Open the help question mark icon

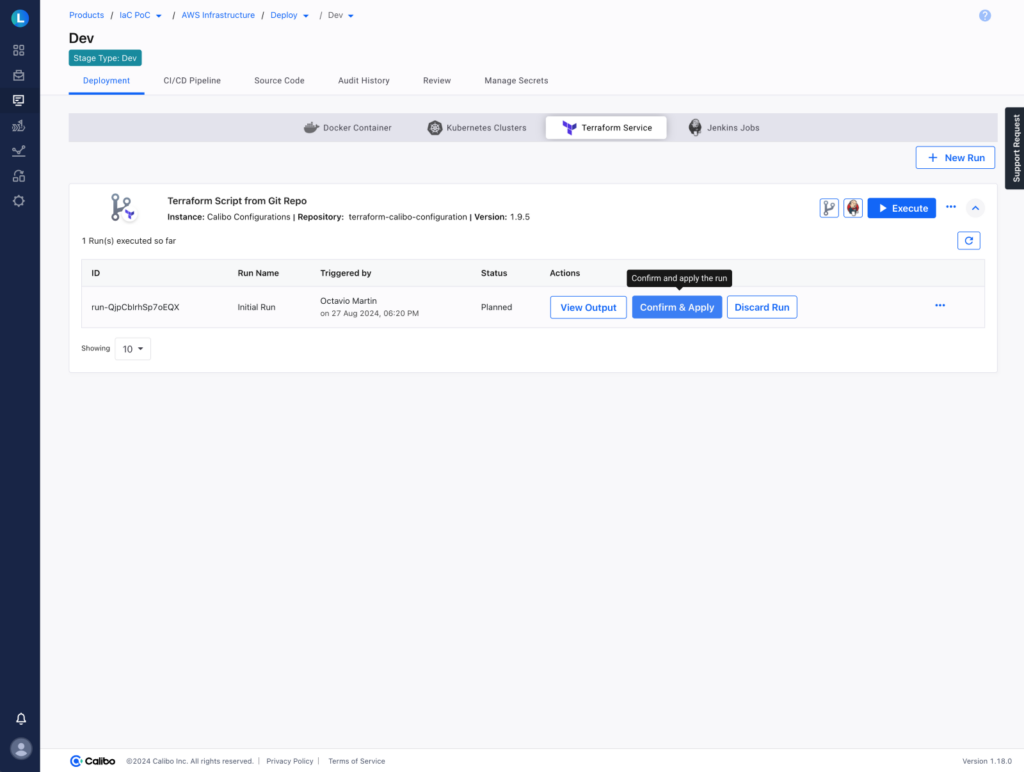pos(985,16)
